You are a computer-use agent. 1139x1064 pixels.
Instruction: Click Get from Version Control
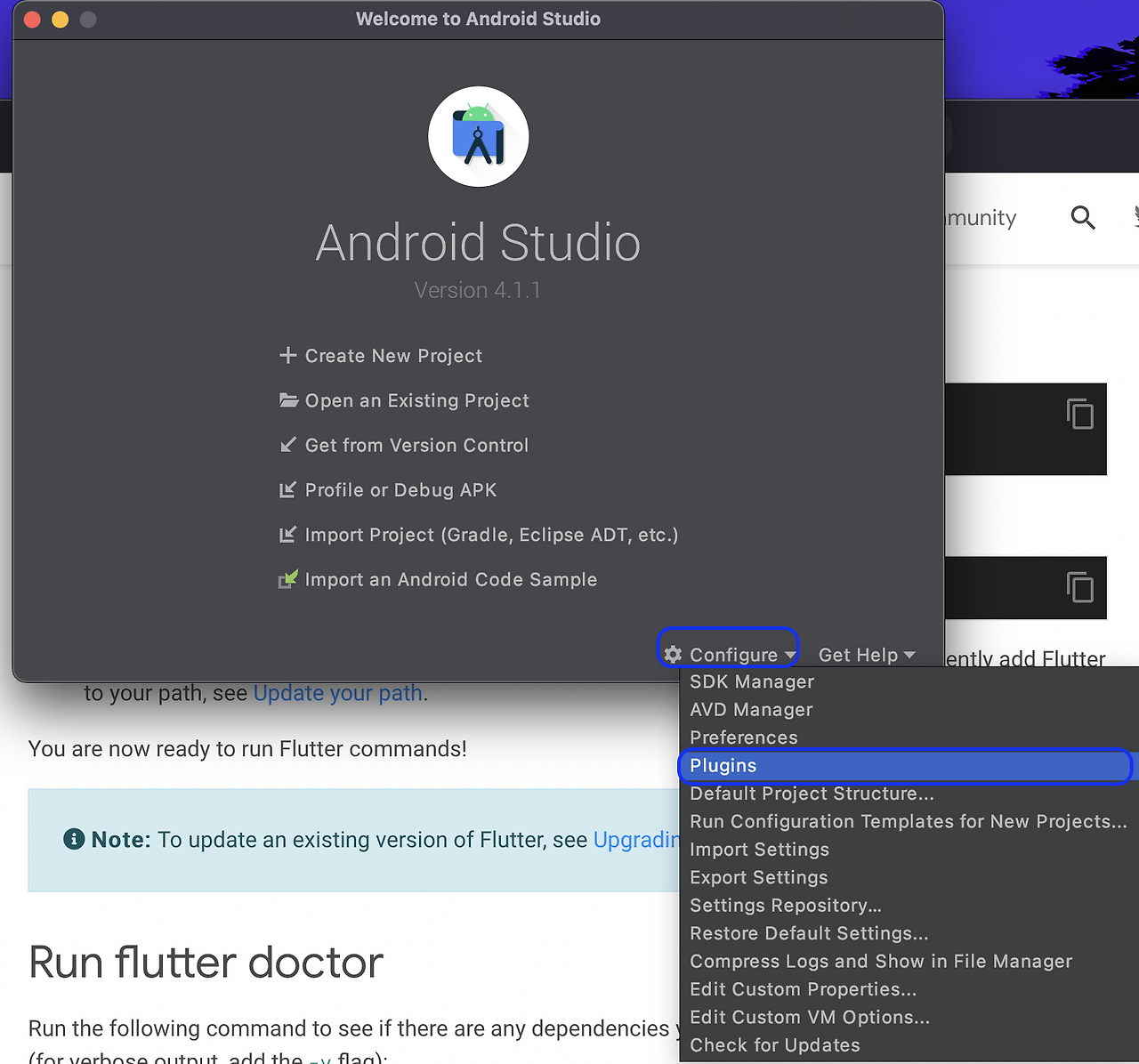pos(416,446)
